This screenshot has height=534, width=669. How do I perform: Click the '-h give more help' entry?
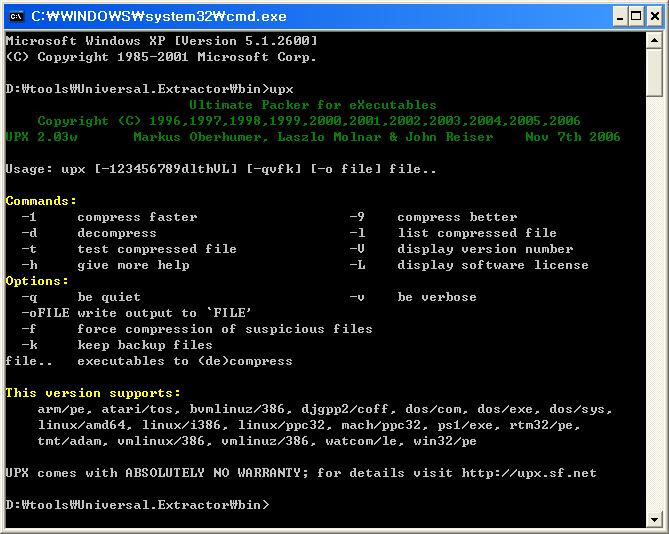(x=105, y=265)
